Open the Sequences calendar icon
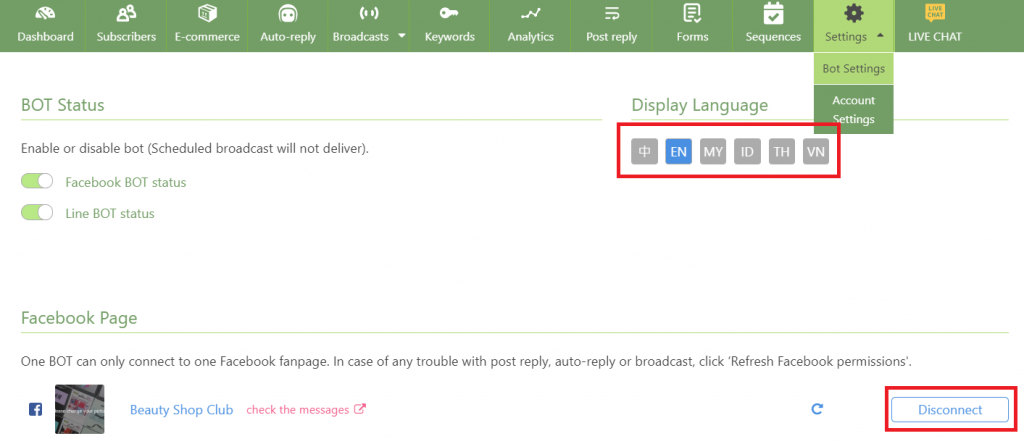 tap(773, 13)
